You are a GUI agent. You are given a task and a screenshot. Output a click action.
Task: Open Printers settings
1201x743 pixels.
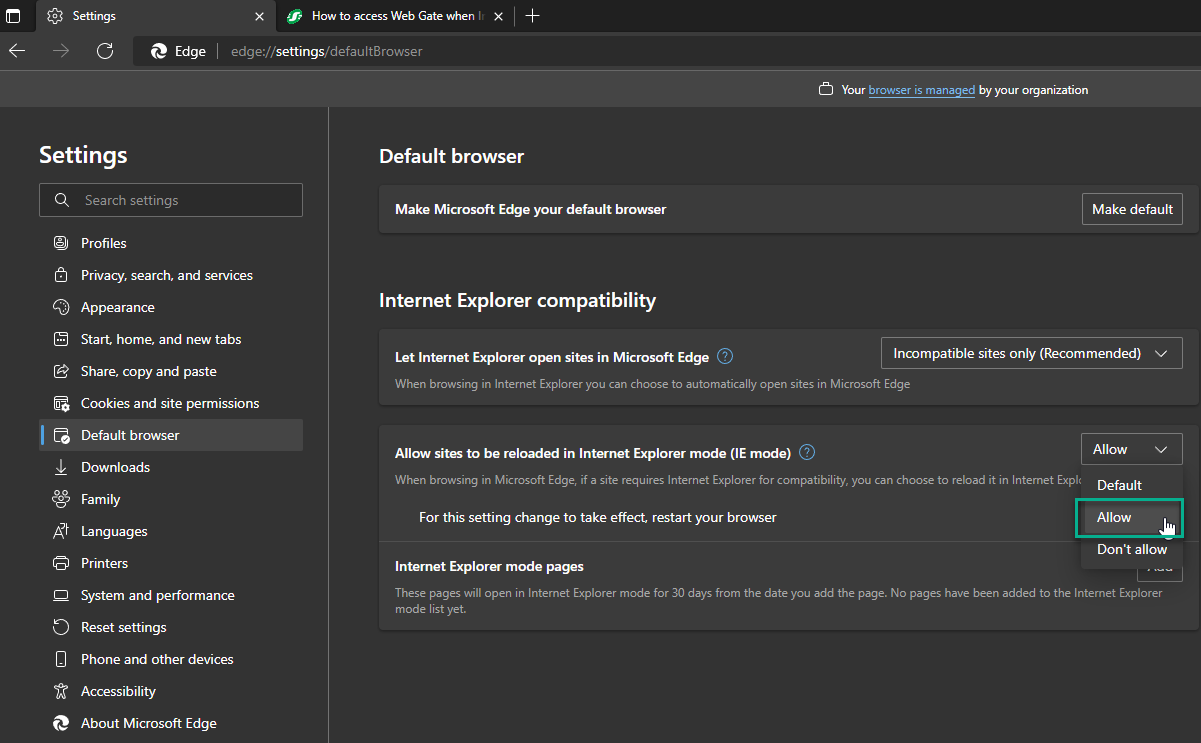(x=171, y=563)
